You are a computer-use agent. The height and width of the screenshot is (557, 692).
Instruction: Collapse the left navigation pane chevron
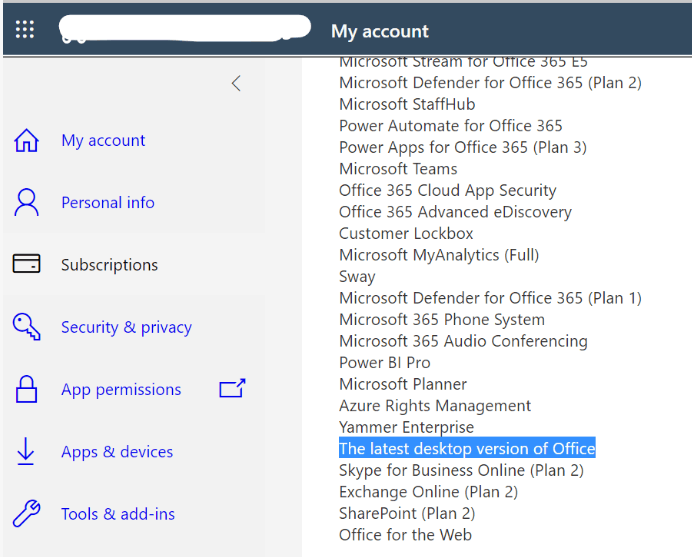coord(236,84)
